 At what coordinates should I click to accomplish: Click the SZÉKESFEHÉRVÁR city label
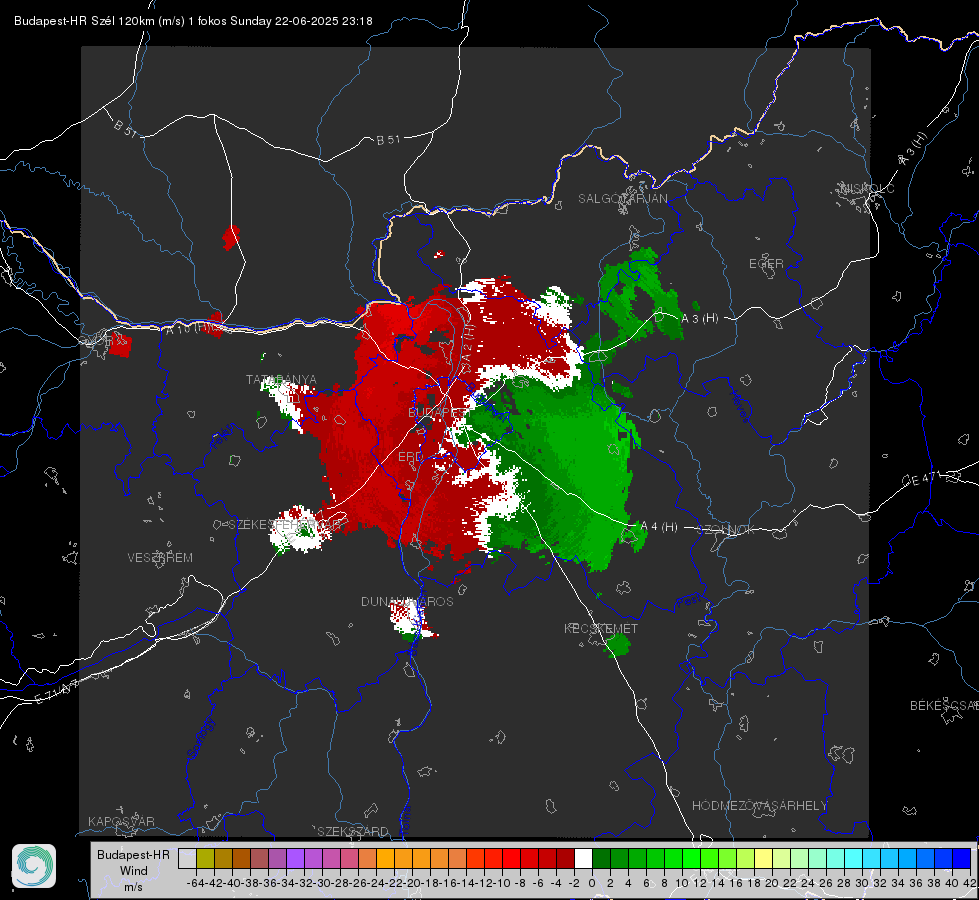[285, 525]
